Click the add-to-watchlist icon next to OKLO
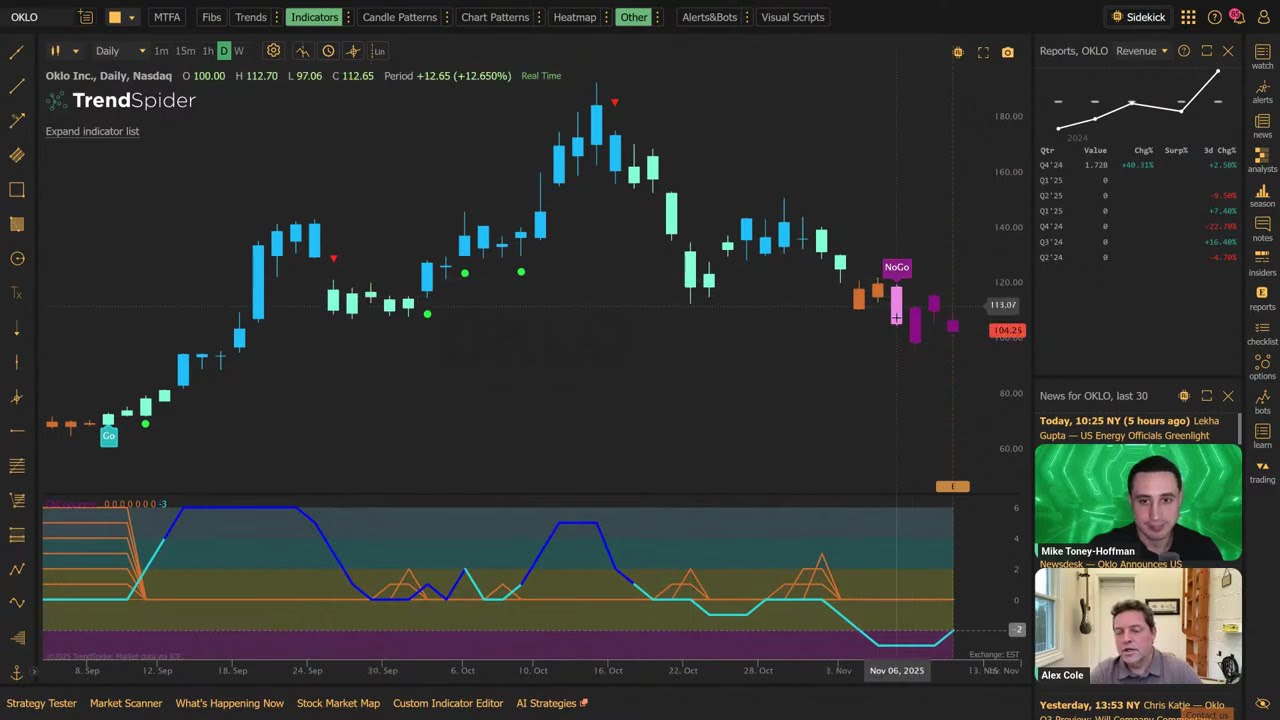This screenshot has height=720, width=1280. (86, 17)
